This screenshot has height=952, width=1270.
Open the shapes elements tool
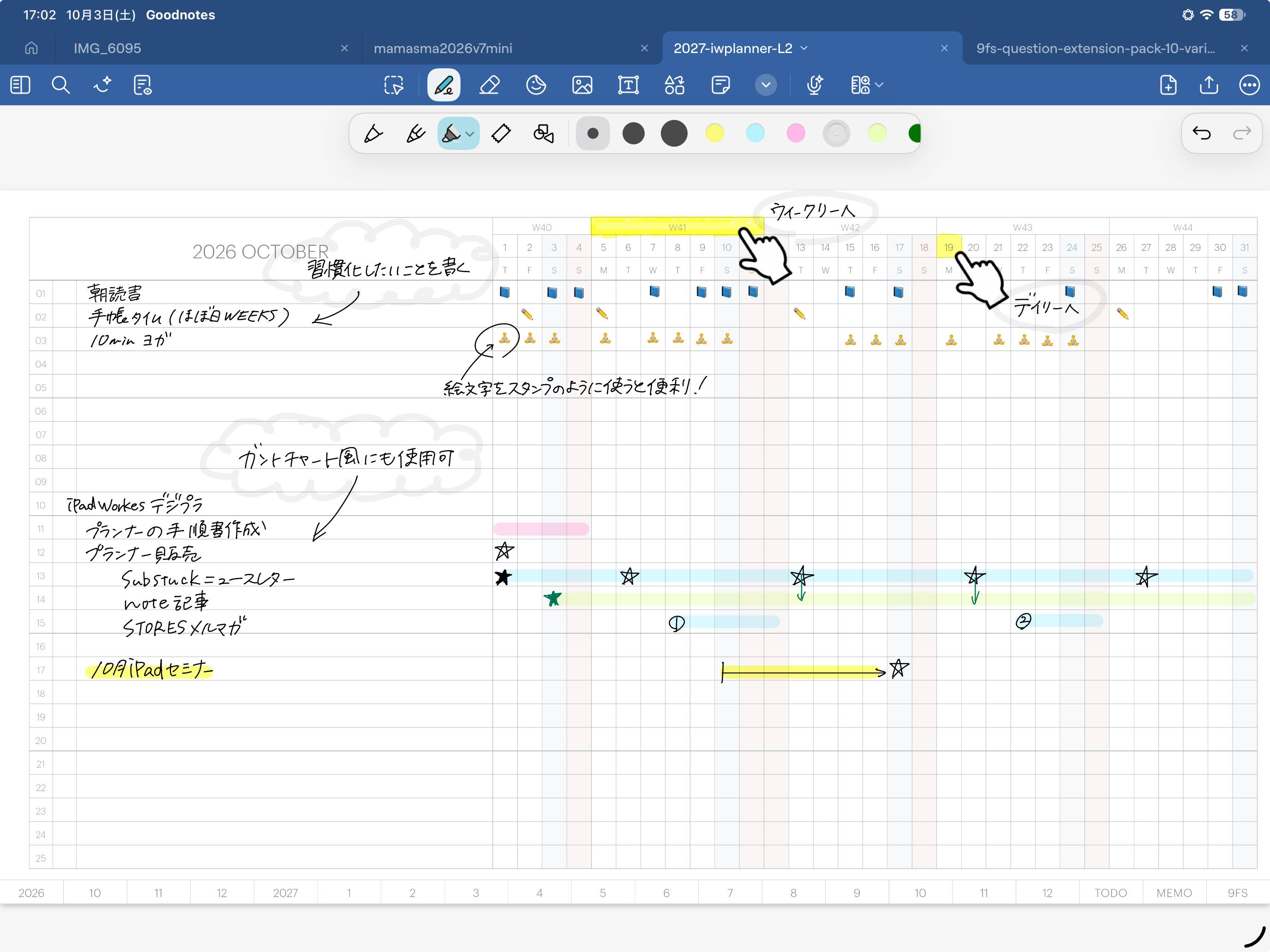coord(675,85)
